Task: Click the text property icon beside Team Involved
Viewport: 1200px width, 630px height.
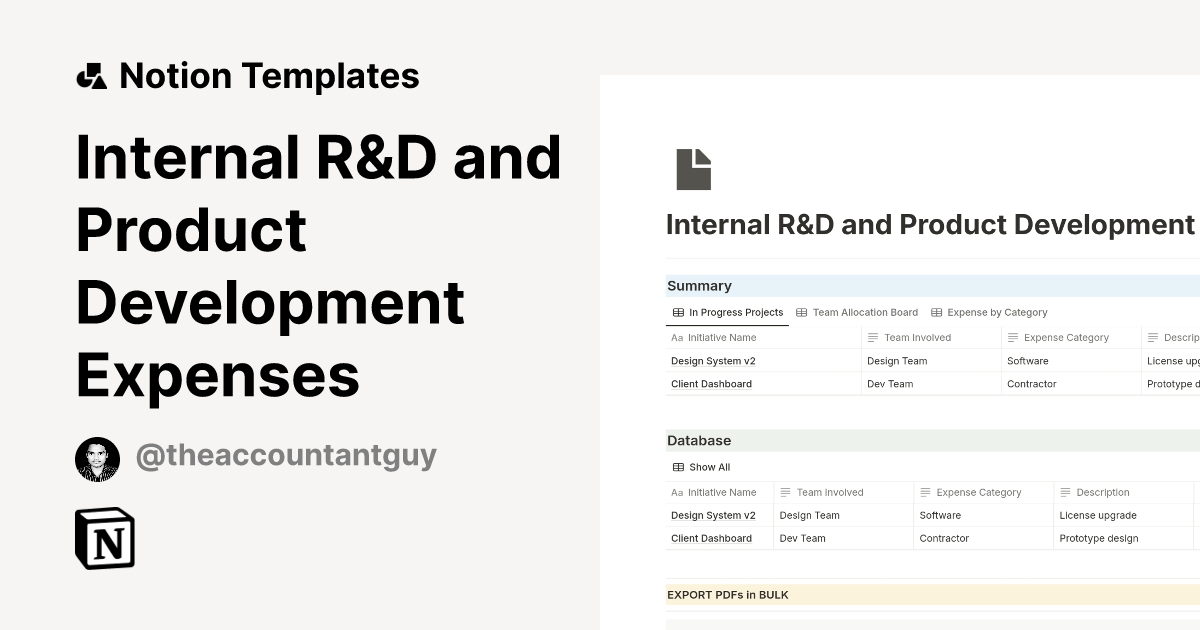Action: [874, 338]
